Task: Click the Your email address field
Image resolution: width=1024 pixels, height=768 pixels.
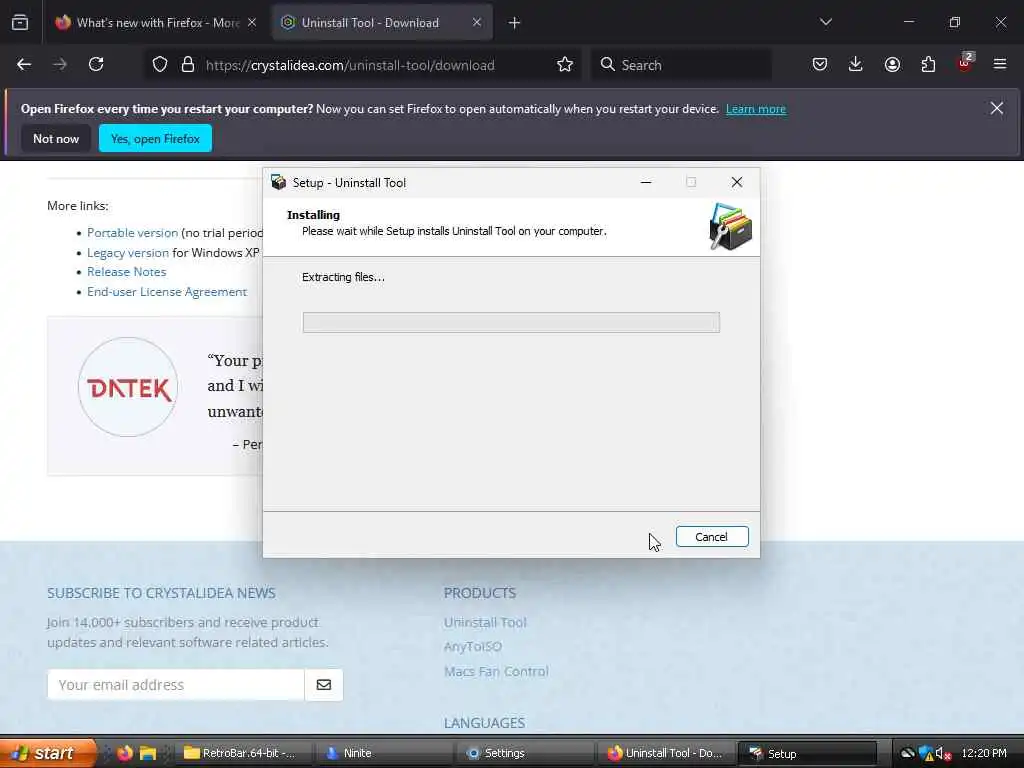Action: (176, 684)
